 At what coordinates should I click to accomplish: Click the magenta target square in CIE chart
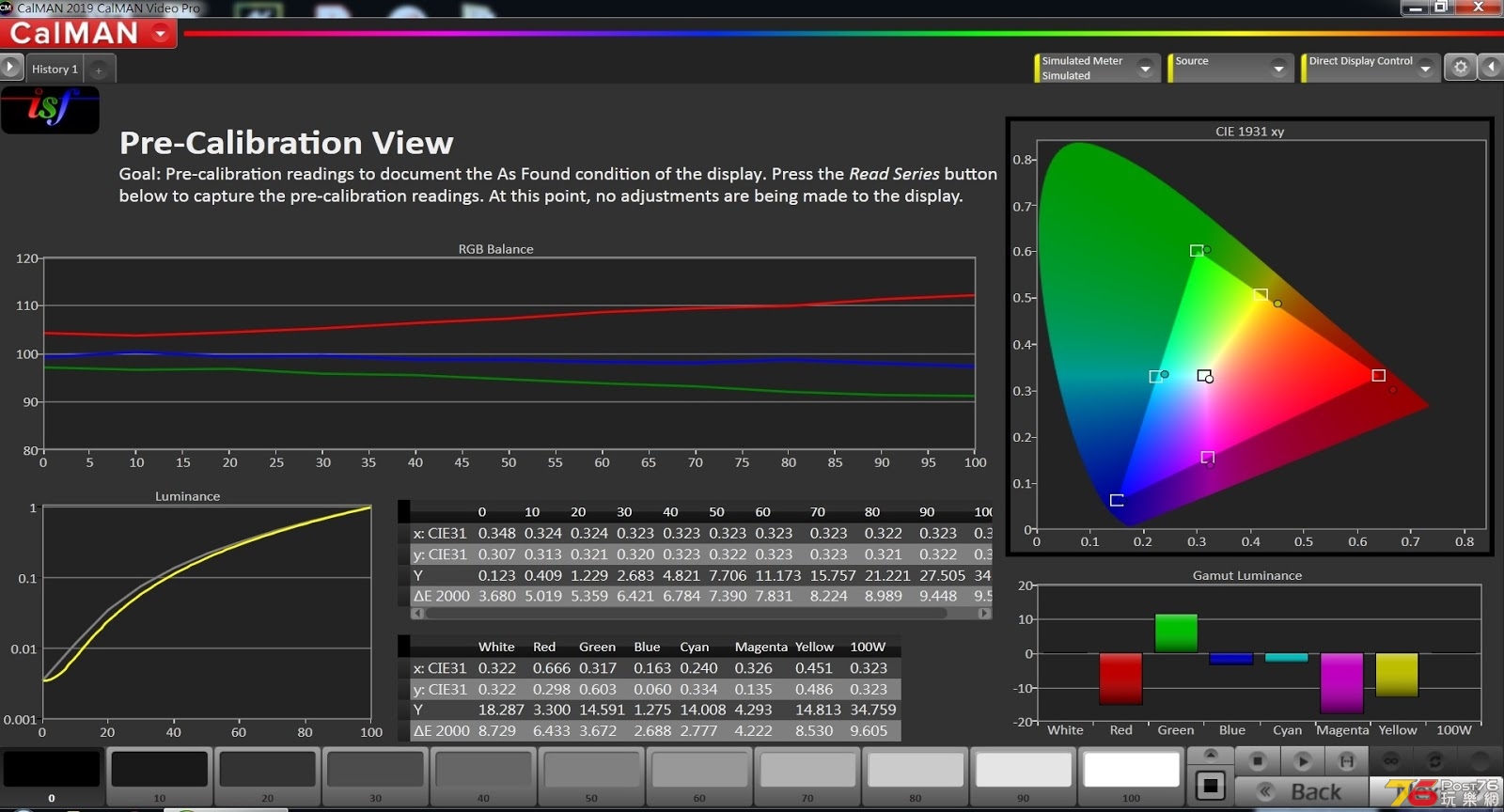point(1207,457)
